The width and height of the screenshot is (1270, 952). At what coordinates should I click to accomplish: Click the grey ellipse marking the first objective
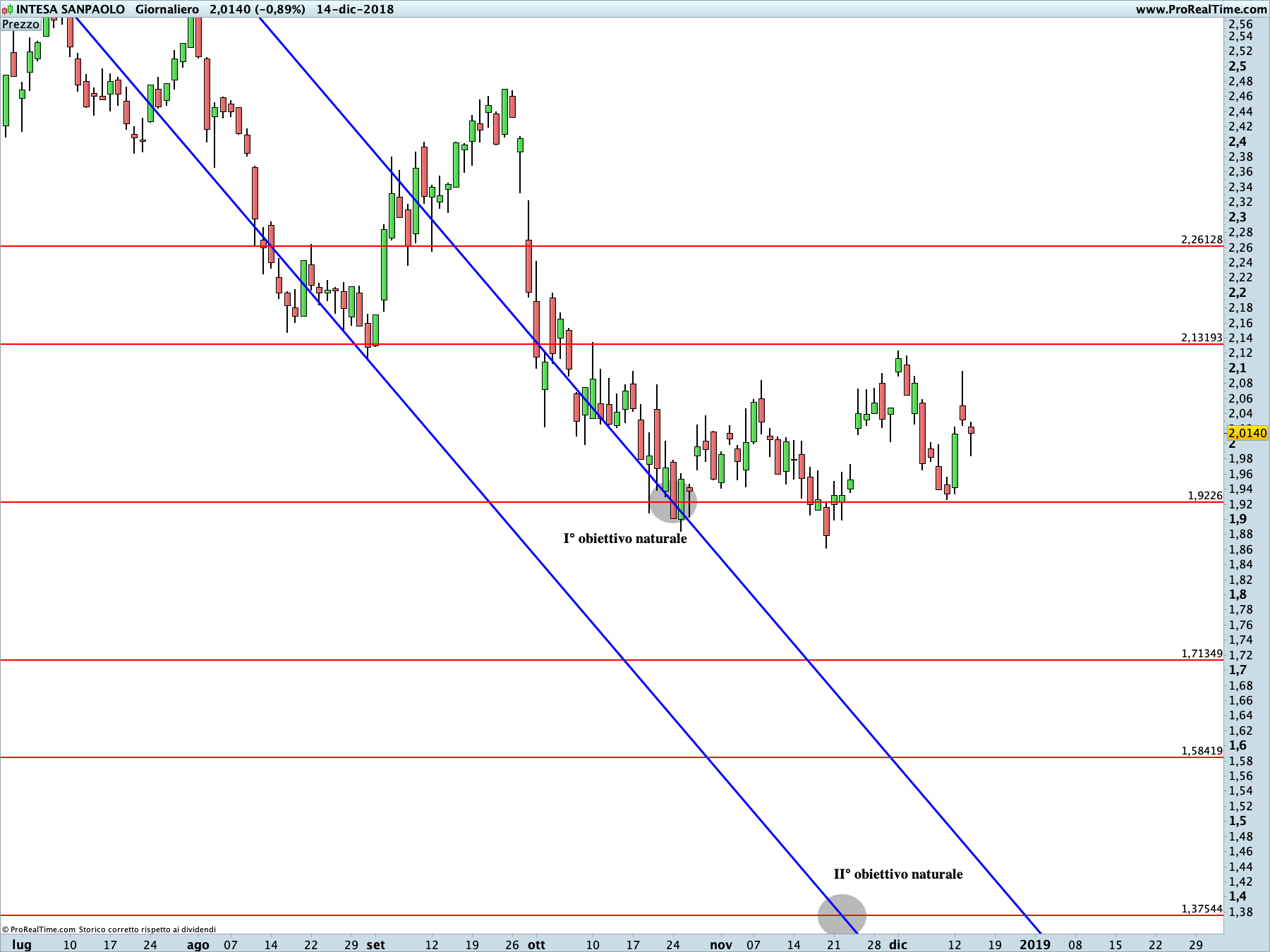672,501
